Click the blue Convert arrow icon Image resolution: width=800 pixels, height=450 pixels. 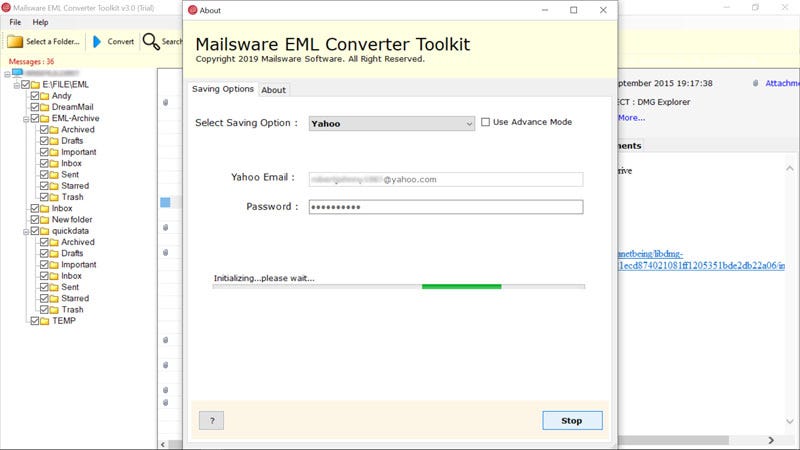point(97,42)
